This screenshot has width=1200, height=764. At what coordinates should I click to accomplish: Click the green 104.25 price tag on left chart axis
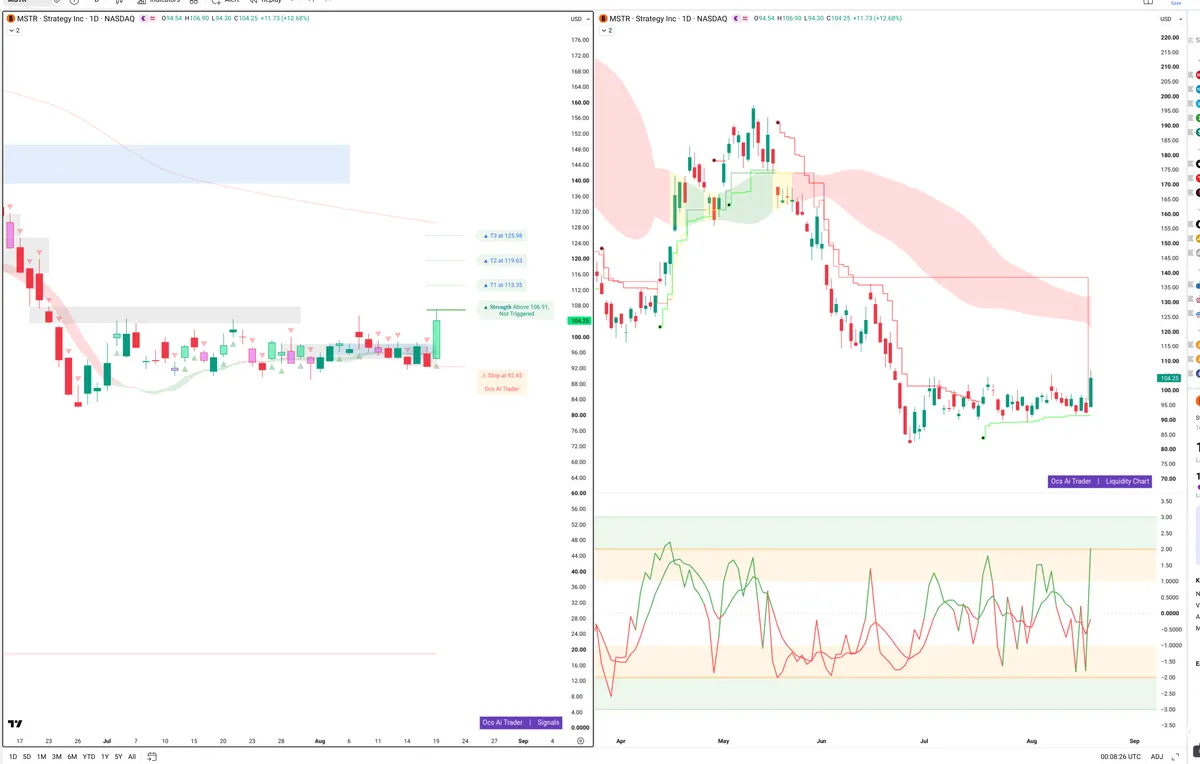[x=578, y=320]
